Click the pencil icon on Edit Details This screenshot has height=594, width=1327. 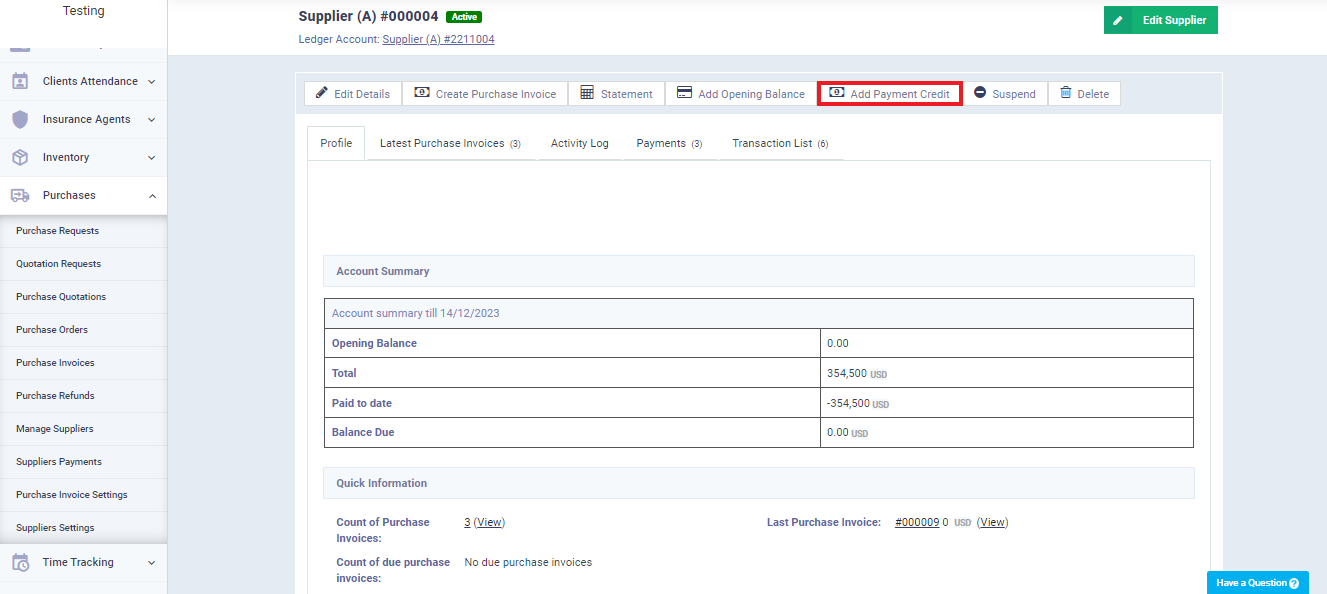(321, 93)
